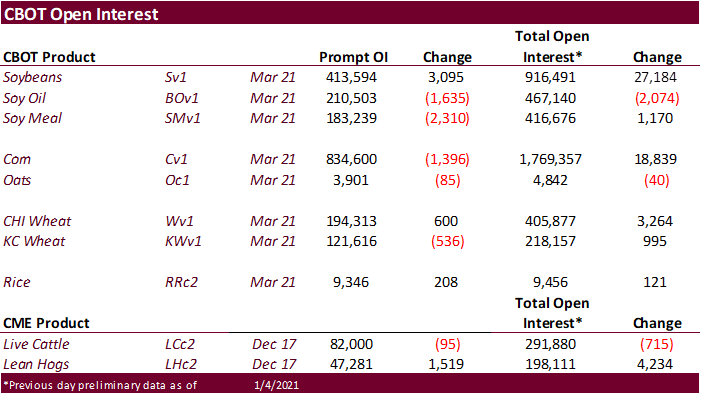Click the Corn total open interest 1,769,357
Screen dimensions: 701x395
(550, 159)
